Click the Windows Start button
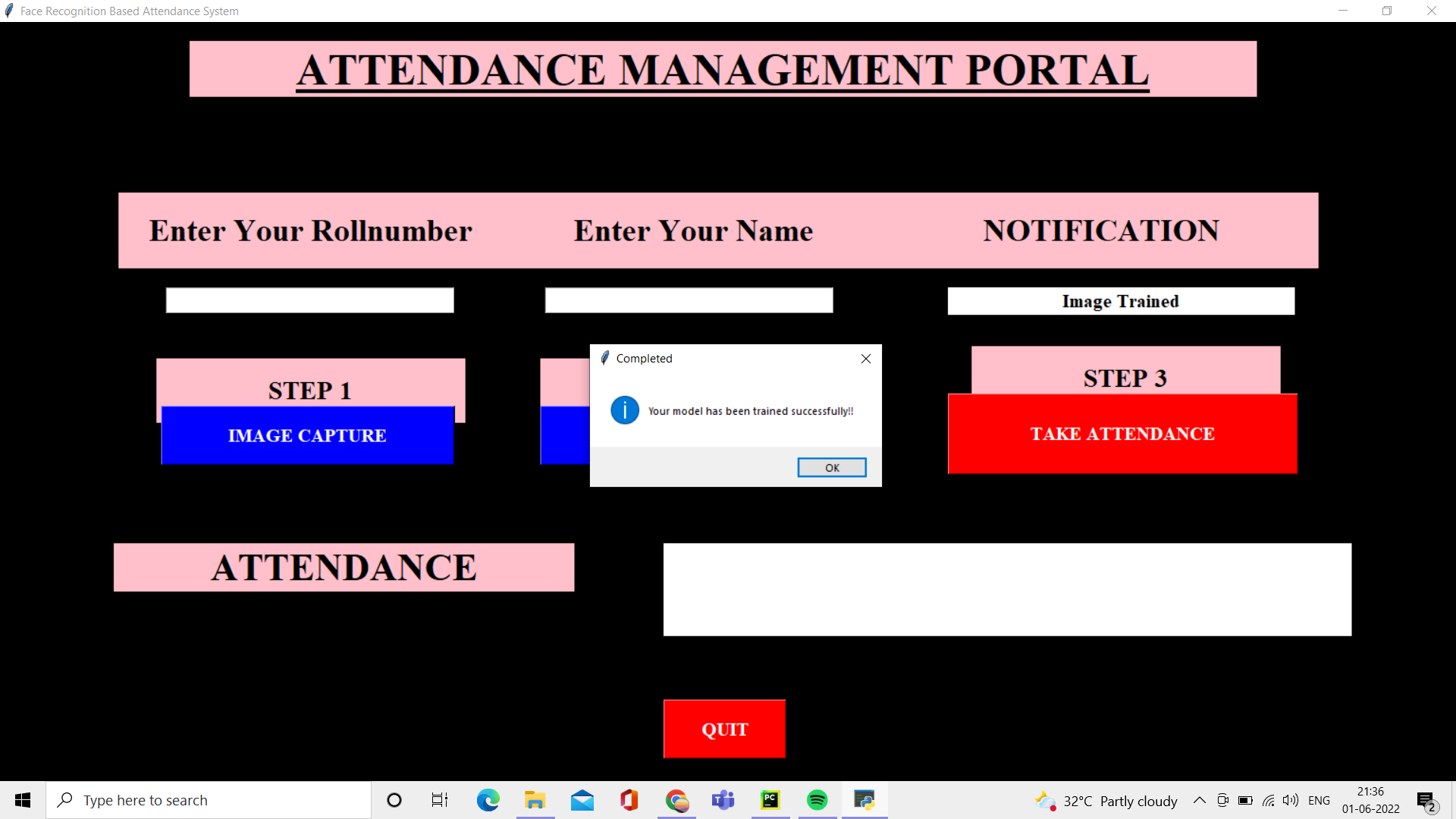The height and width of the screenshot is (819, 1456). 22,800
